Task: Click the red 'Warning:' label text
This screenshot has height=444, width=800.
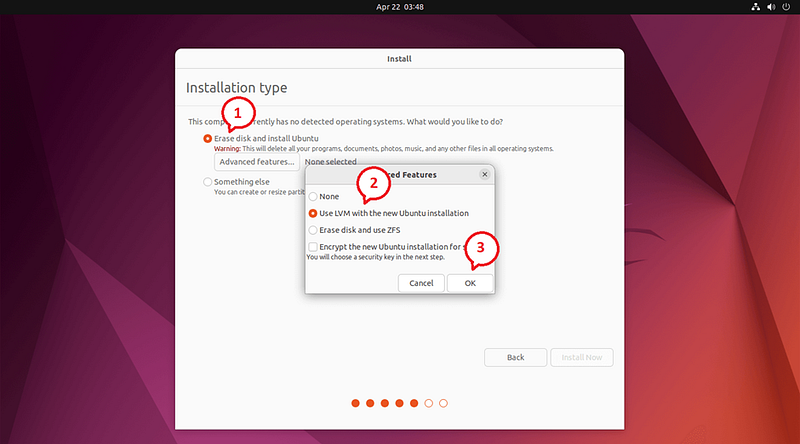Action: click(x=227, y=149)
